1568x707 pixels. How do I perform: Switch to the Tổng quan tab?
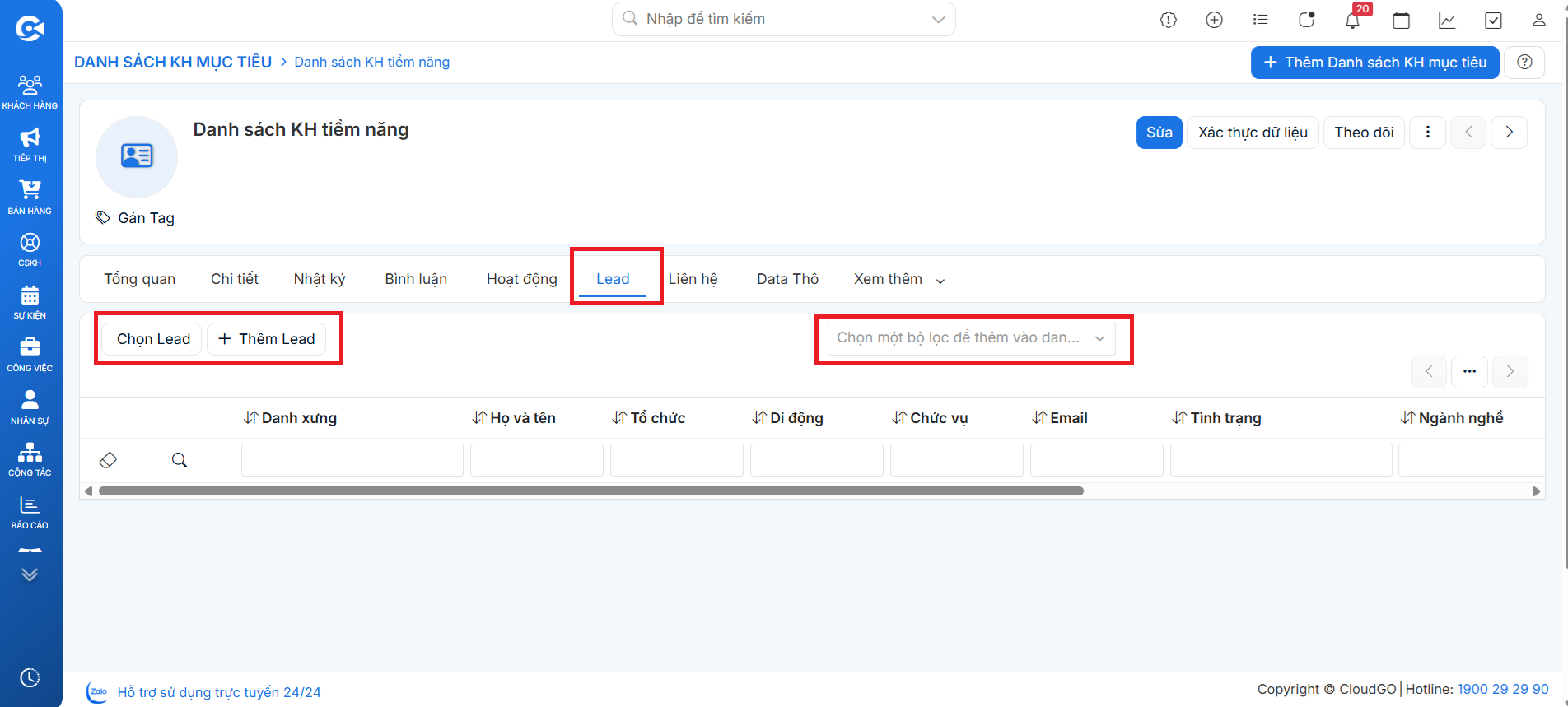pos(140,279)
